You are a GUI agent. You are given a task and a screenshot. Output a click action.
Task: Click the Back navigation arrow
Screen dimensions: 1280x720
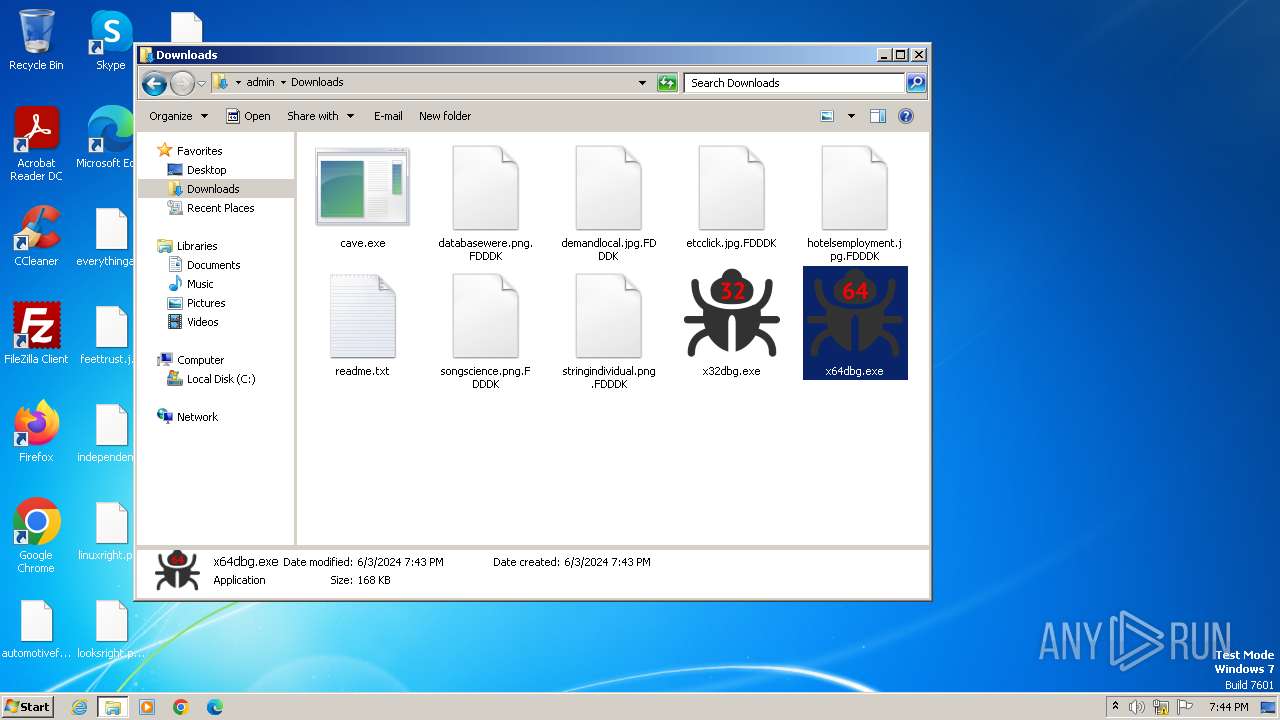(154, 83)
